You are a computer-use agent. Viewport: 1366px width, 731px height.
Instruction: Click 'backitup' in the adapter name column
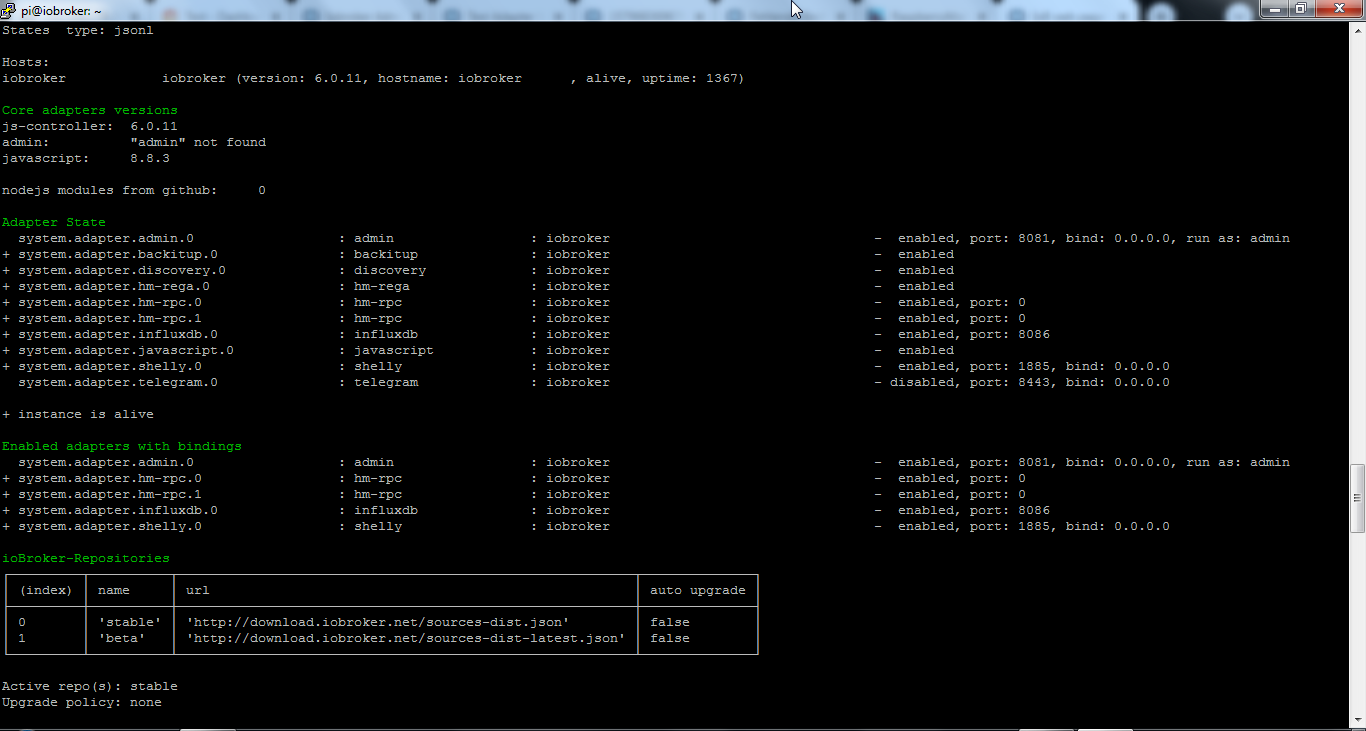(386, 254)
